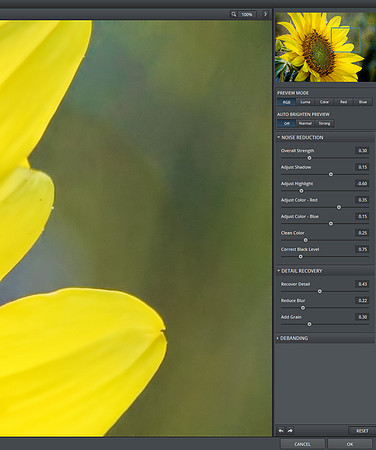376x450 pixels.
Task: Reset all settings with RESET button
Action: (x=362, y=431)
